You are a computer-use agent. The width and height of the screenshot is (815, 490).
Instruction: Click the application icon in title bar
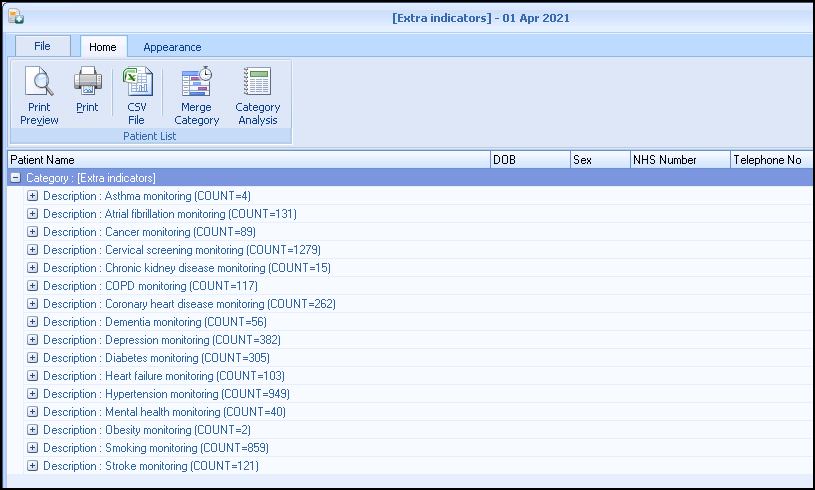coord(16,17)
